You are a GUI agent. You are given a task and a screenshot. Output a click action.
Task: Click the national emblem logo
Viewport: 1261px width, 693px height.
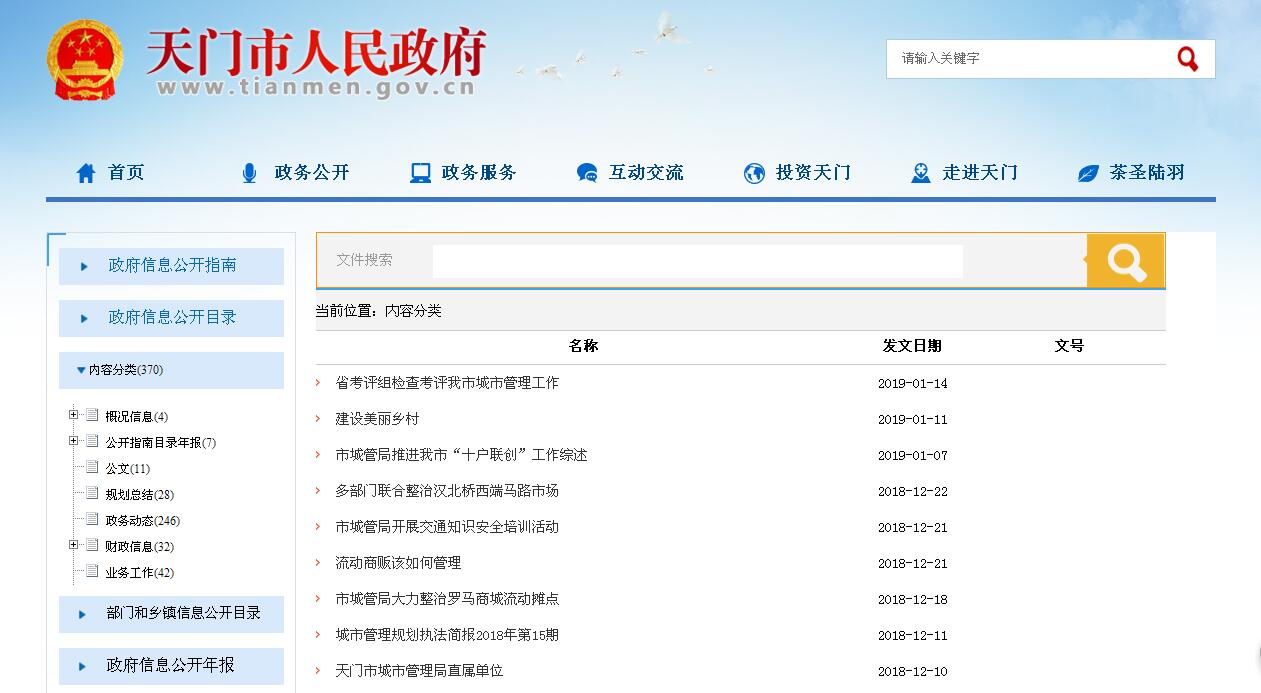[85, 60]
